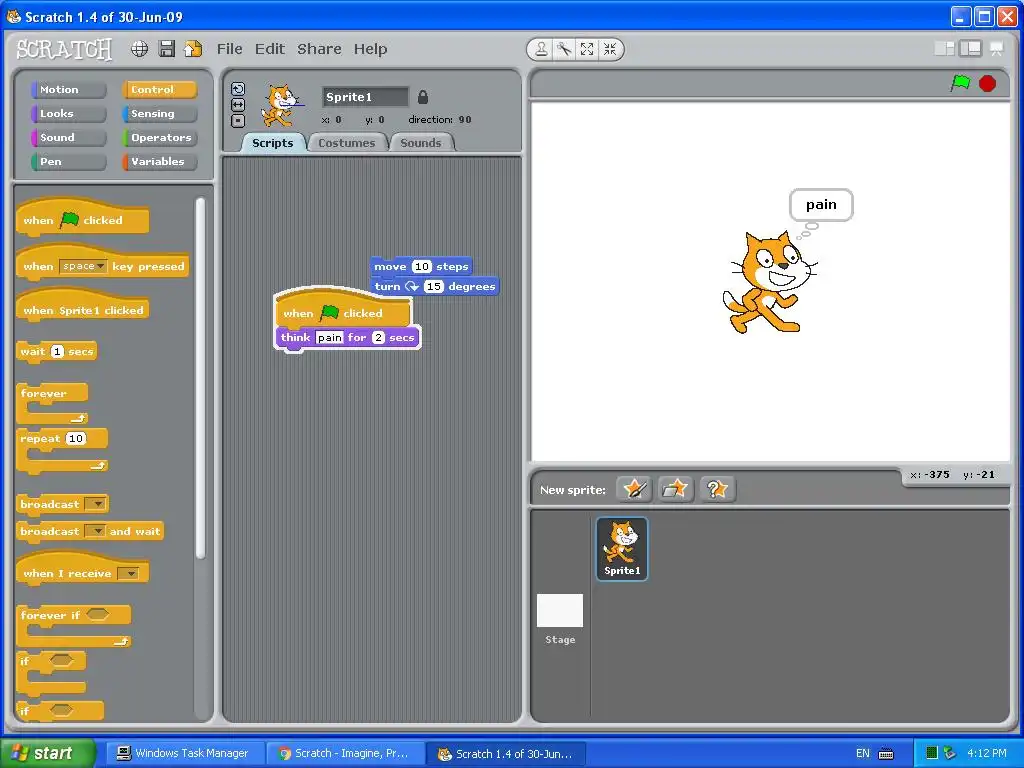Set rotation style to can rotate

tap(238, 89)
